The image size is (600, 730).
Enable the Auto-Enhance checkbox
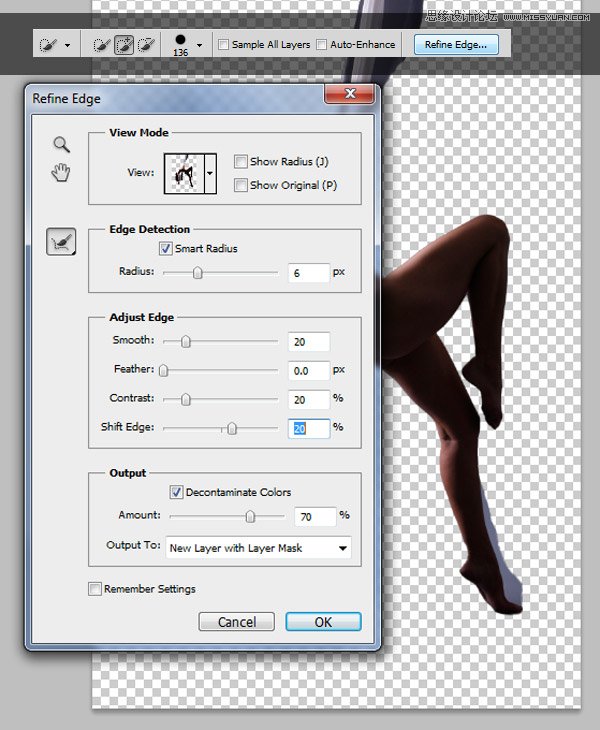[322, 45]
